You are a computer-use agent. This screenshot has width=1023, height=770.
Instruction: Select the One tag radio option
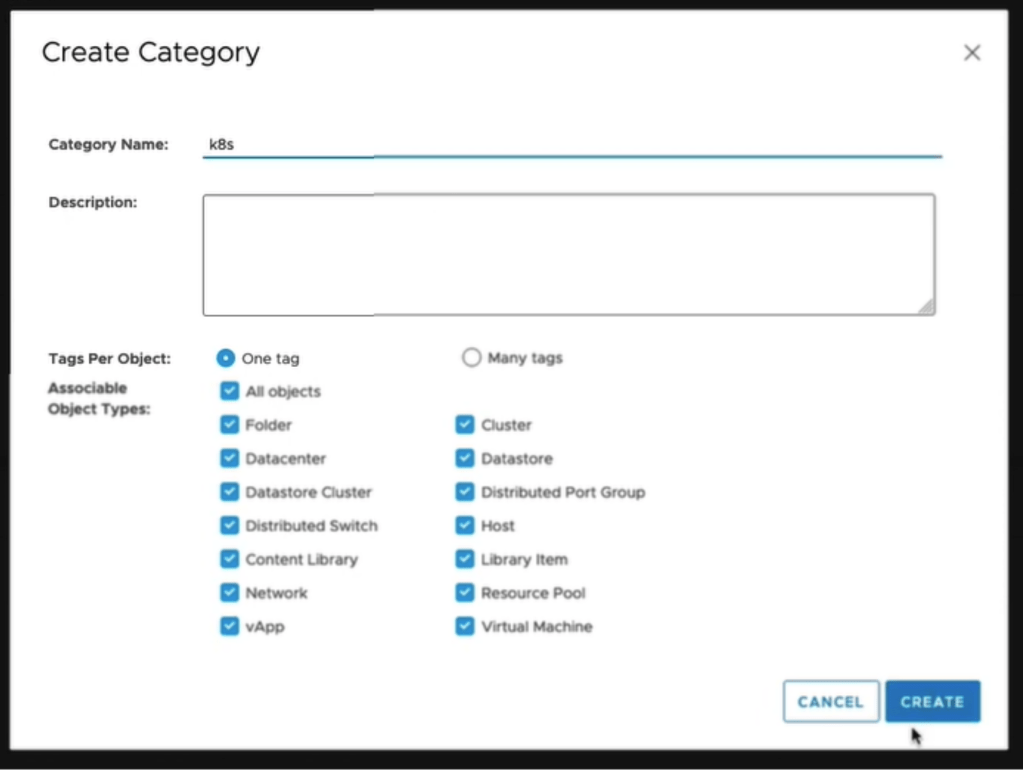(226, 358)
